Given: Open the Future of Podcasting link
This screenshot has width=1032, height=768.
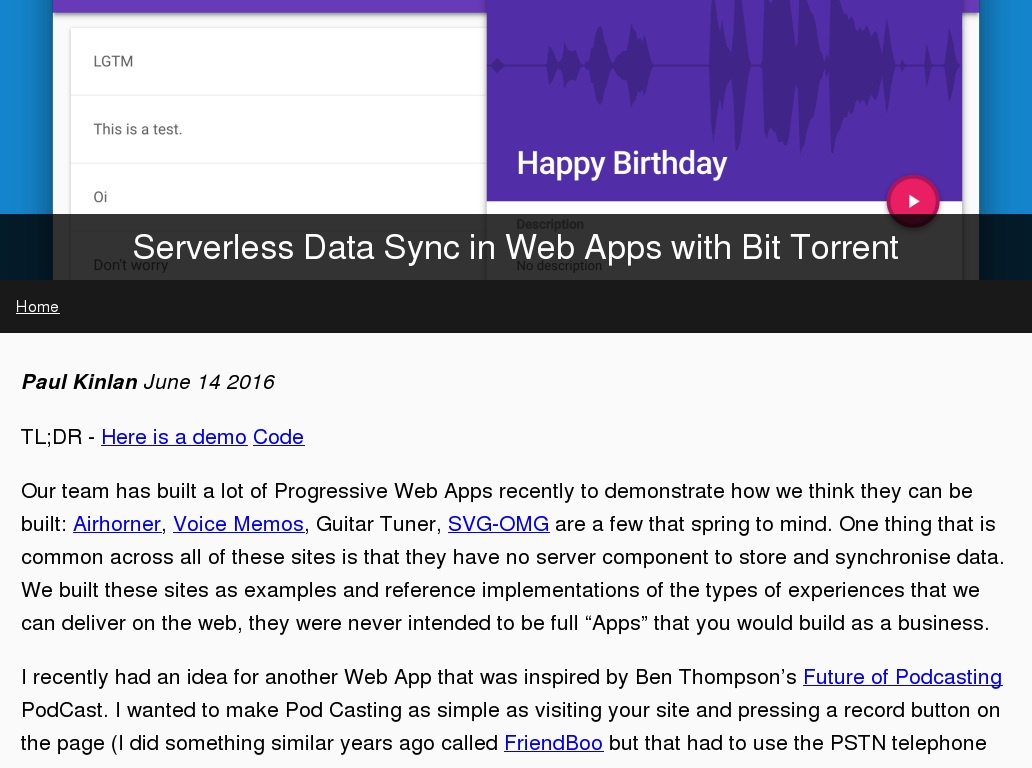Looking at the screenshot, I should (902, 677).
